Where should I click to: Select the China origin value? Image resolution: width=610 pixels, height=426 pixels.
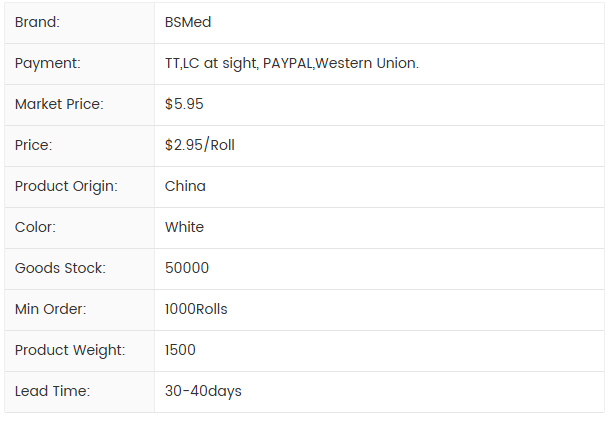click(x=185, y=186)
